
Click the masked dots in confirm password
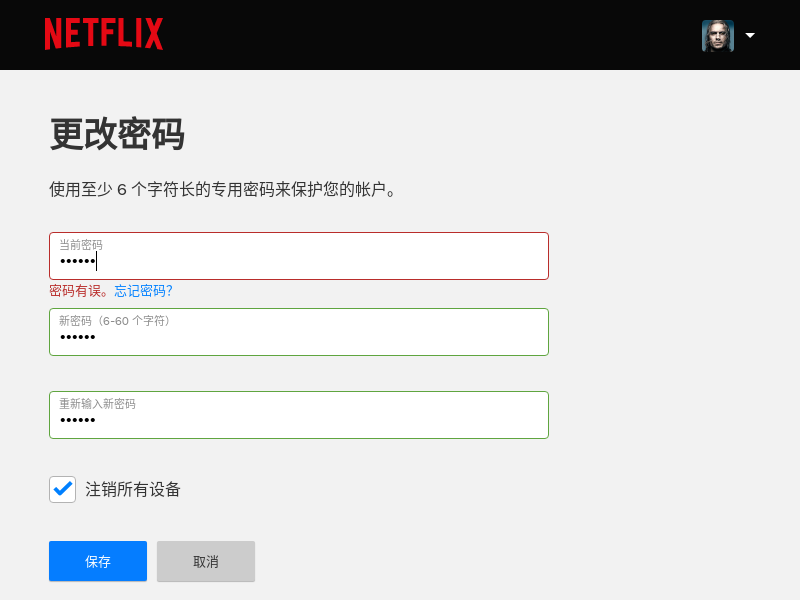(78, 420)
